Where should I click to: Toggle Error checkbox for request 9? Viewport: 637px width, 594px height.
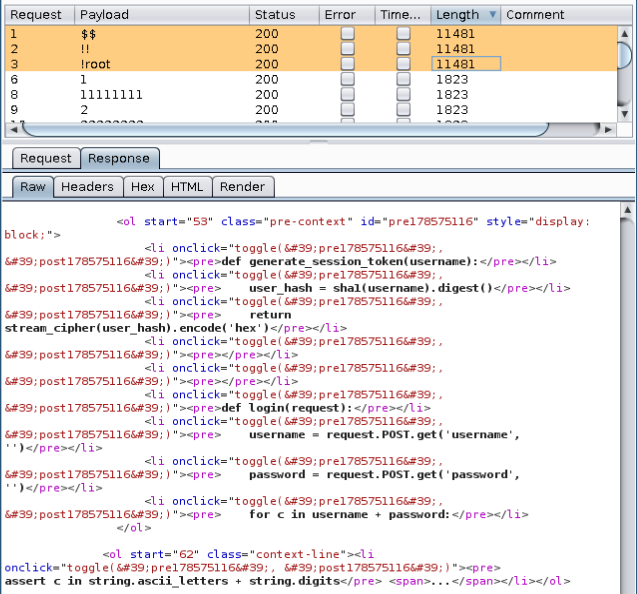(347, 109)
